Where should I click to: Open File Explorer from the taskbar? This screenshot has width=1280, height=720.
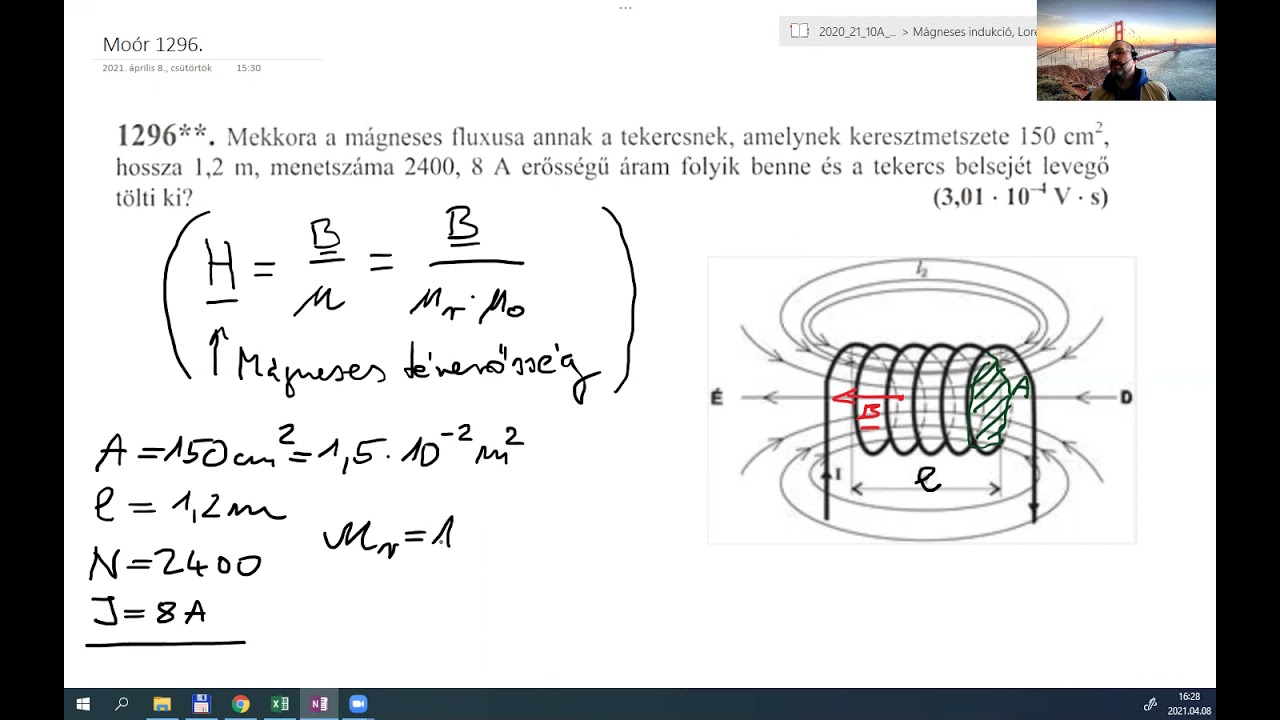(x=162, y=704)
